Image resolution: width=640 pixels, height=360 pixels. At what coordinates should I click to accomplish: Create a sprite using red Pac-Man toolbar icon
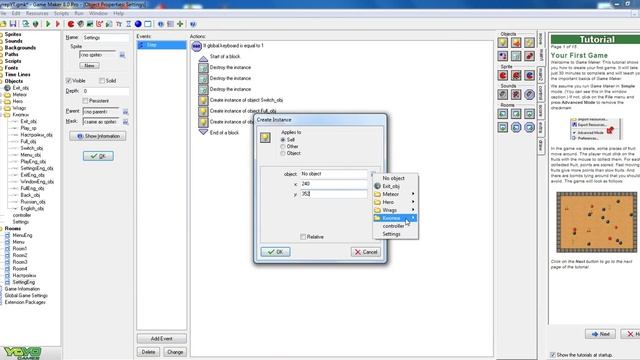pyautogui.click(x=71, y=24)
